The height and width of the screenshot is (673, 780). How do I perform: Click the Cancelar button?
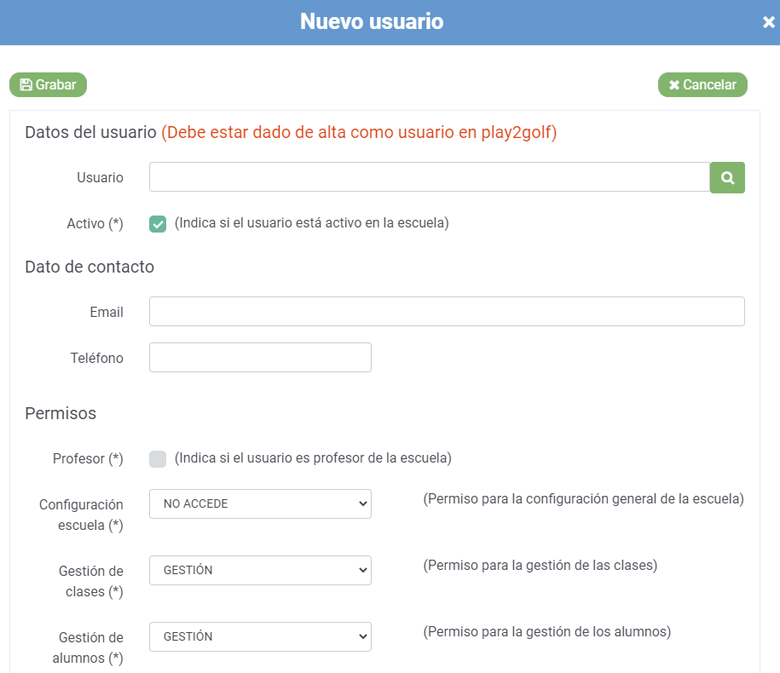click(702, 85)
